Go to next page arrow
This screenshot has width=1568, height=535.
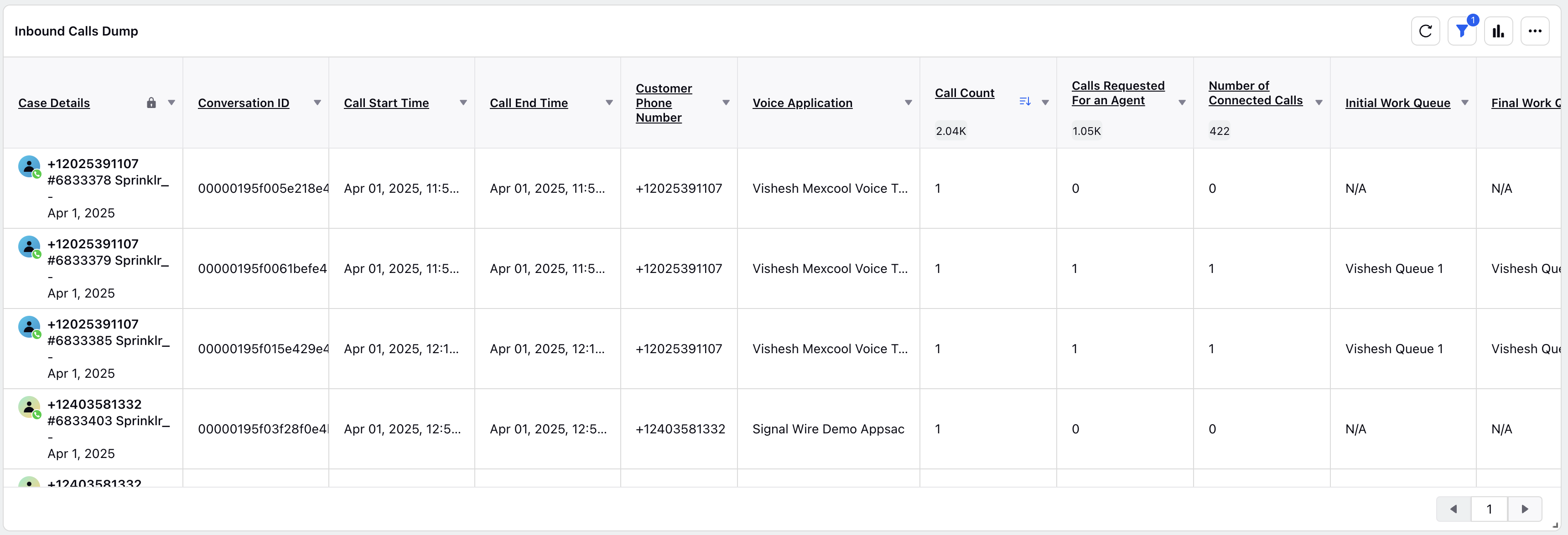pyautogui.click(x=1525, y=509)
